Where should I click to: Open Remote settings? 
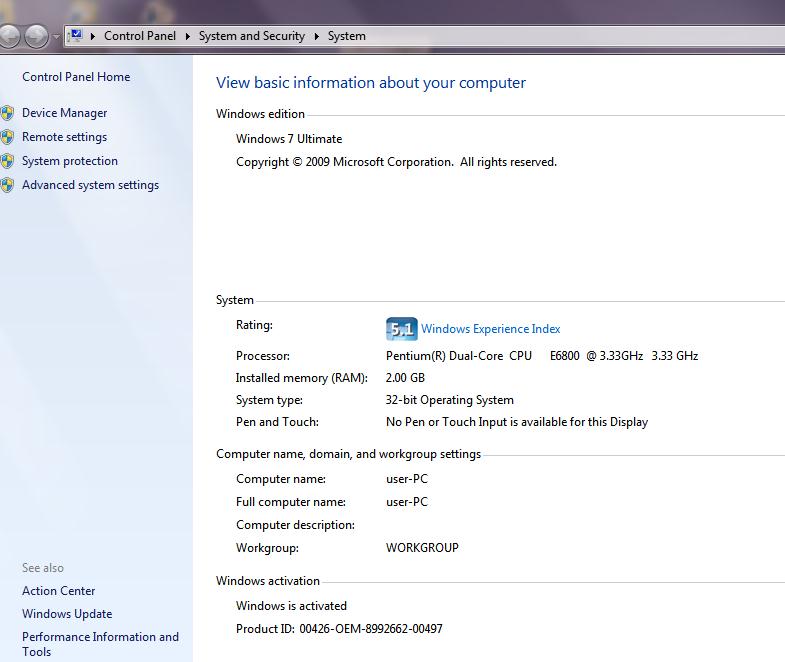tap(65, 137)
